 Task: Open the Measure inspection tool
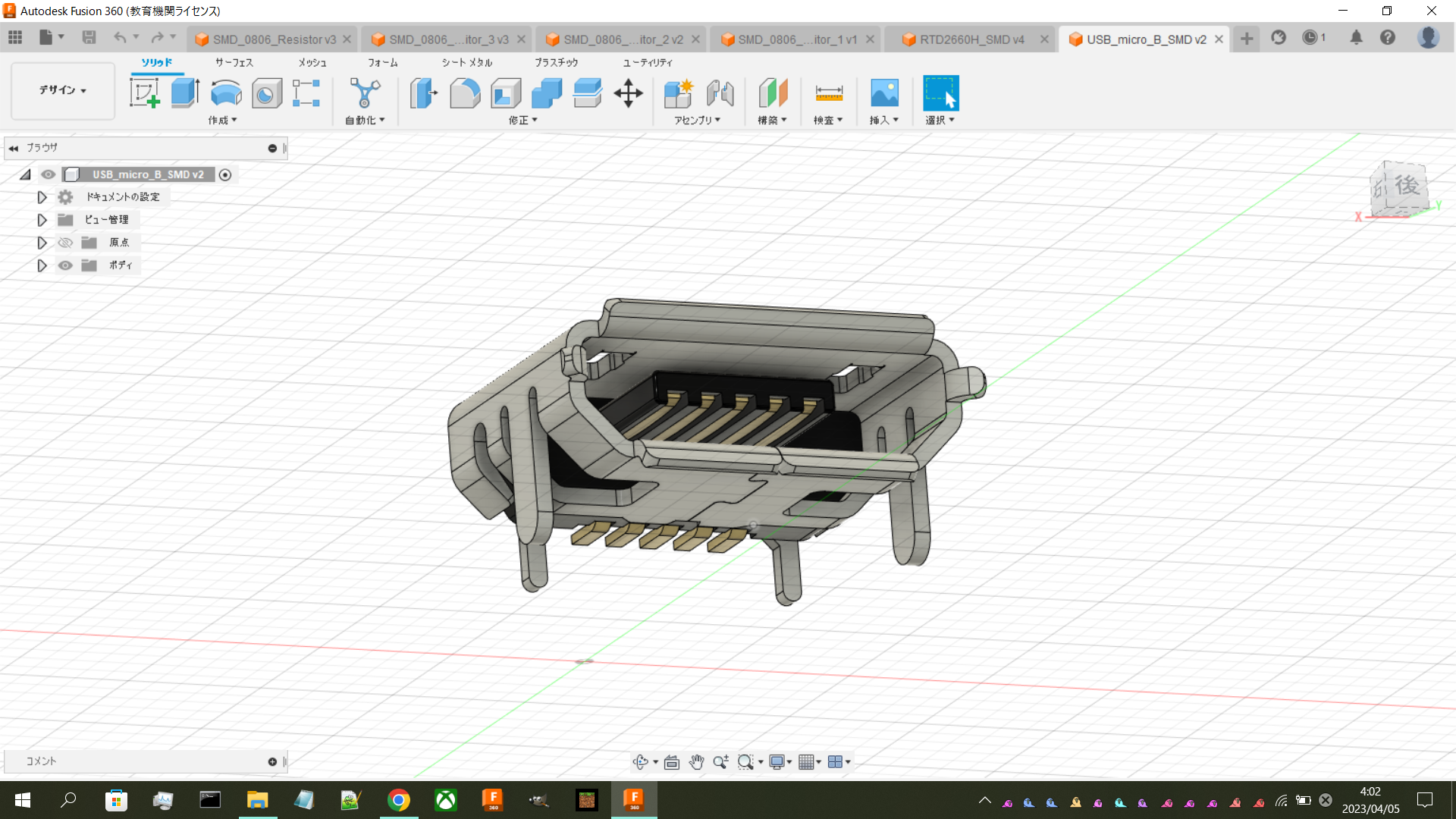pos(829,93)
